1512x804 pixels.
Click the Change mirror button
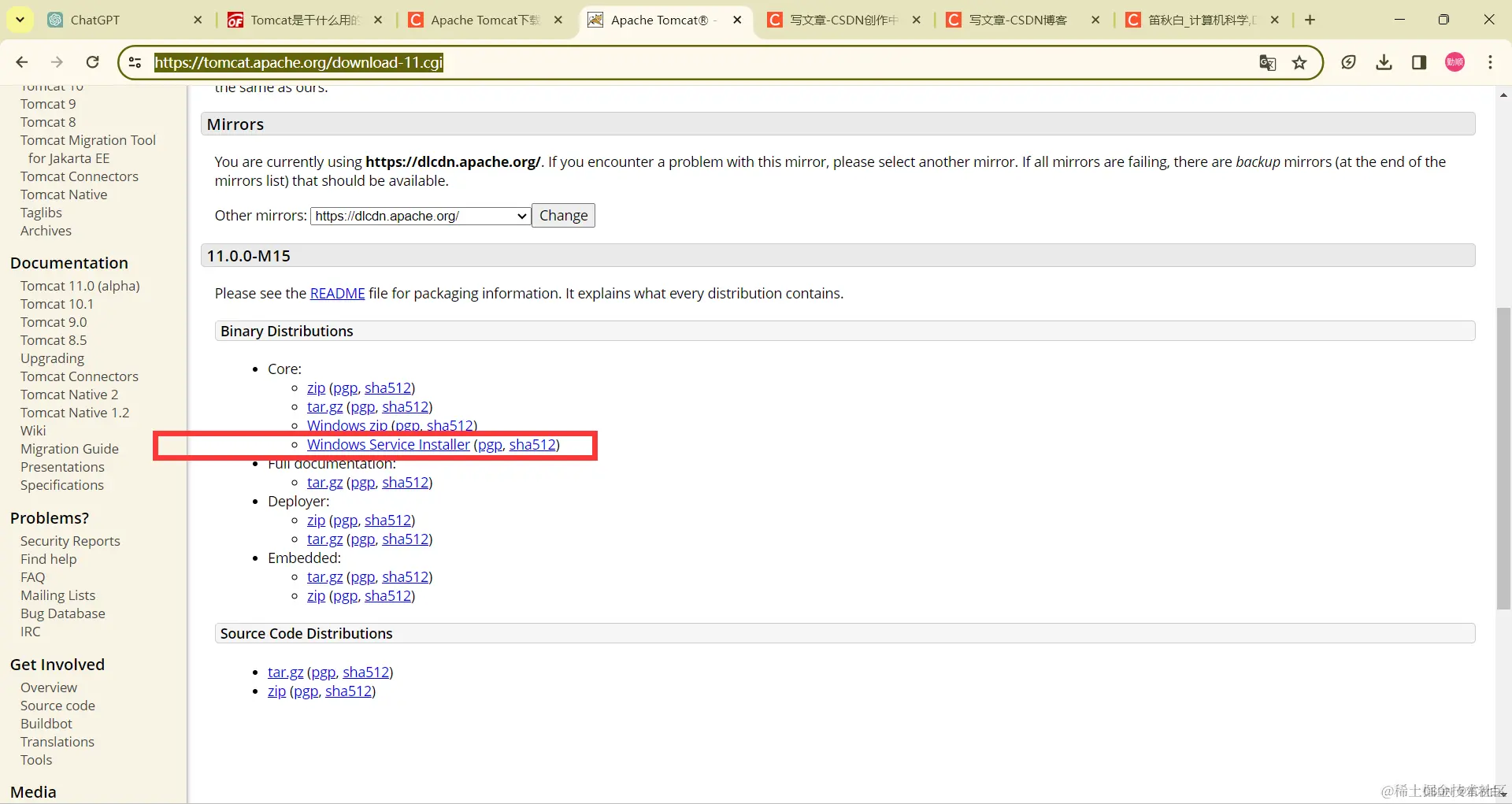tap(563, 216)
